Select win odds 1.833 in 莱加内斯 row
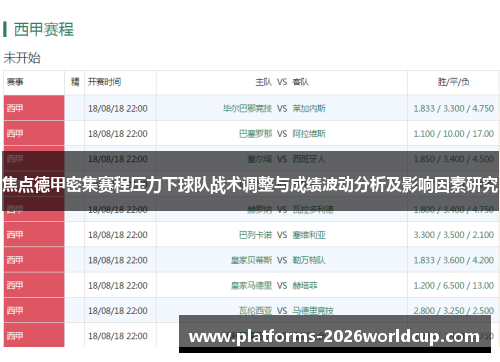 click(x=424, y=108)
